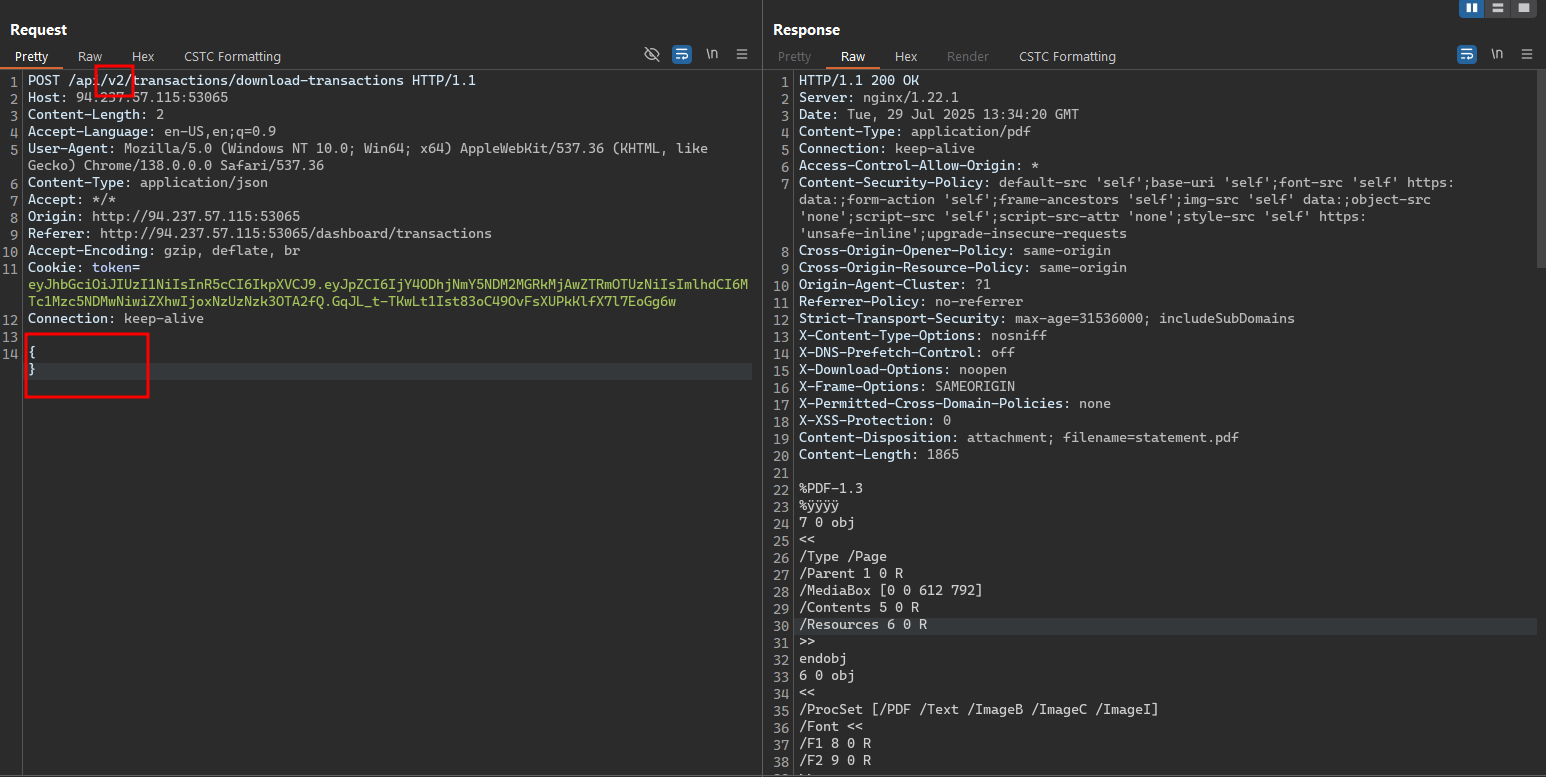This screenshot has width=1546, height=777.
Task: Click the Accept-Encoding header line
Action: pos(164,250)
